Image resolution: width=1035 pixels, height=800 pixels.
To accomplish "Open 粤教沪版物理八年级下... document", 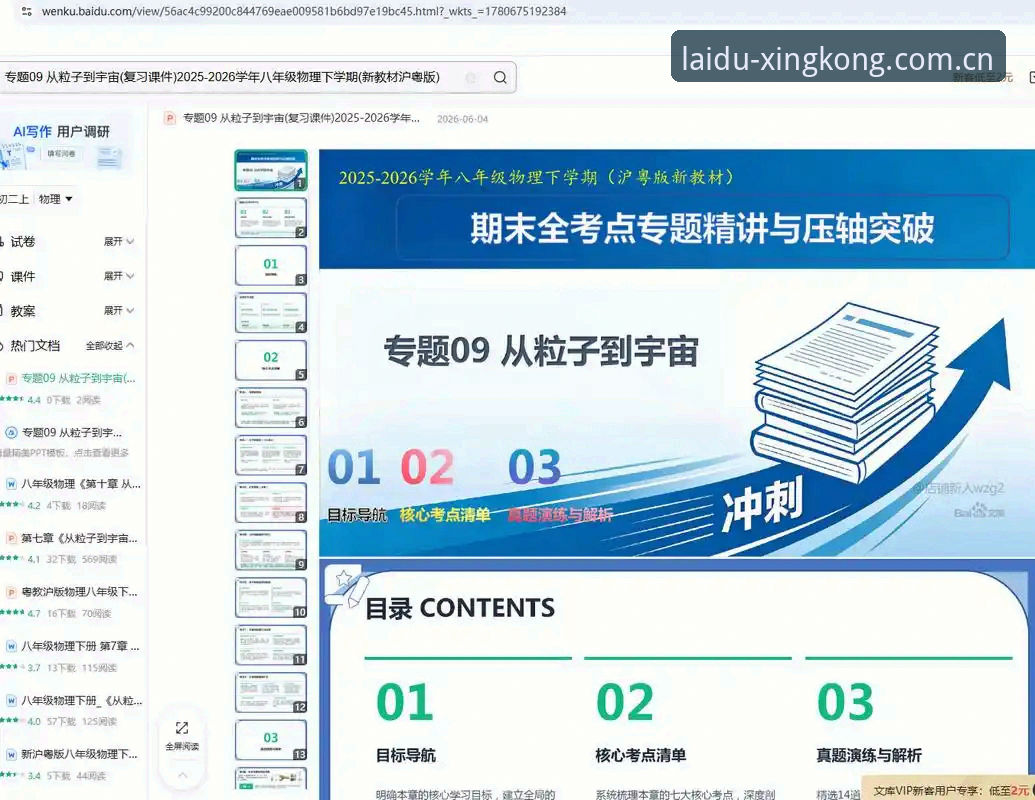I will coord(79,592).
